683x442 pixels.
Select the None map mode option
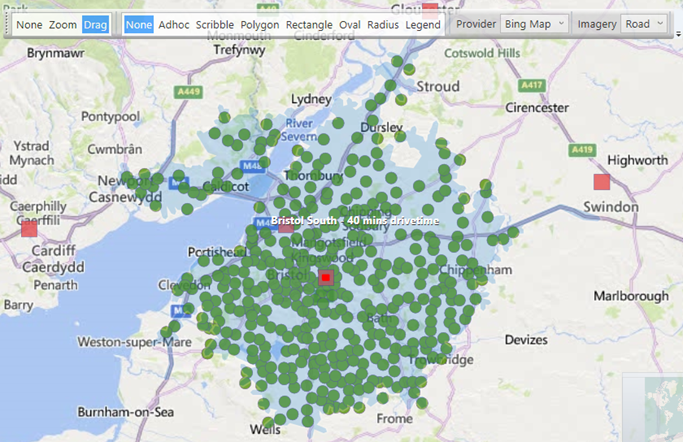(29, 25)
